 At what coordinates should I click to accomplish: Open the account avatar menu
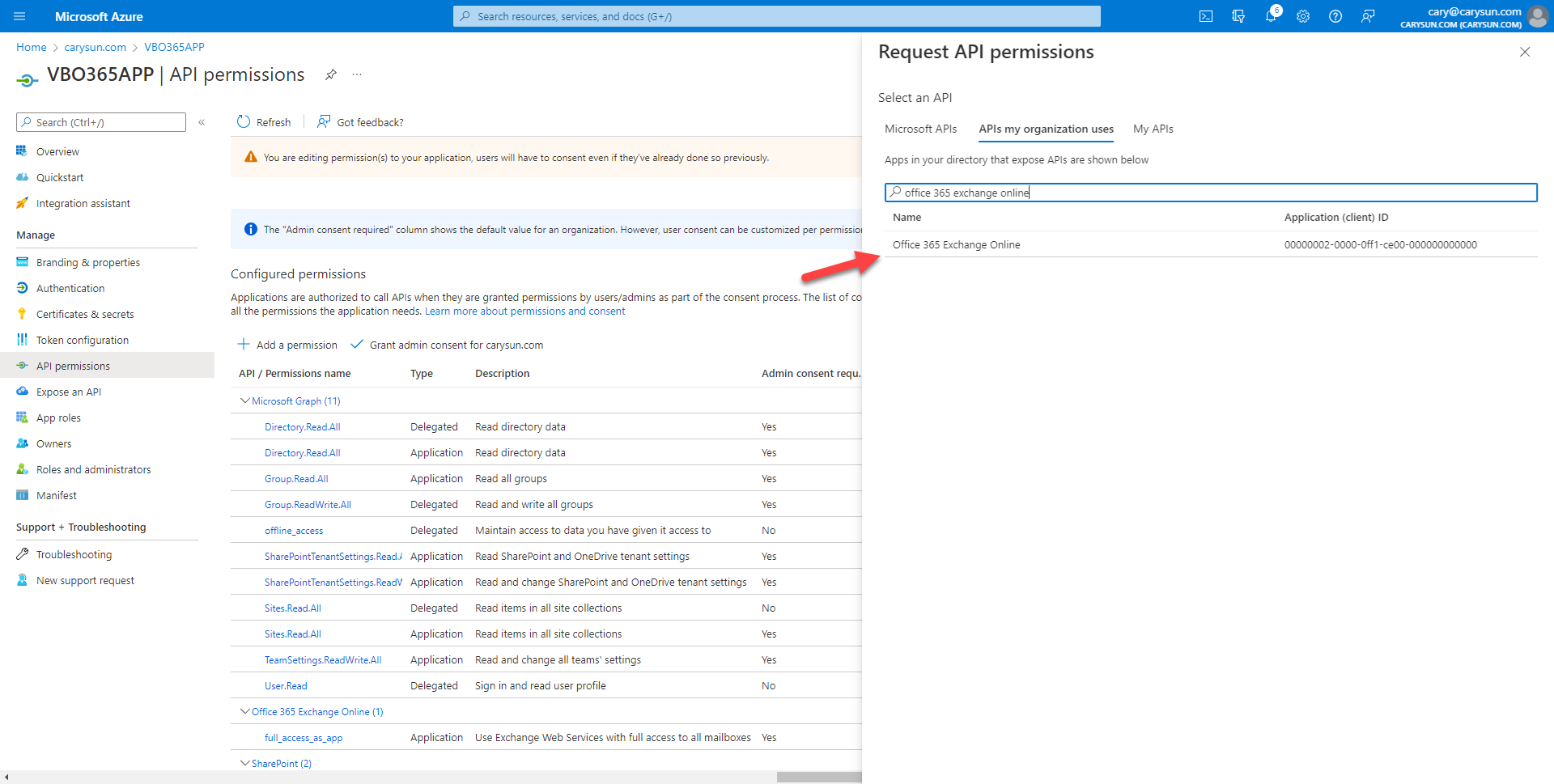(x=1538, y=16)
